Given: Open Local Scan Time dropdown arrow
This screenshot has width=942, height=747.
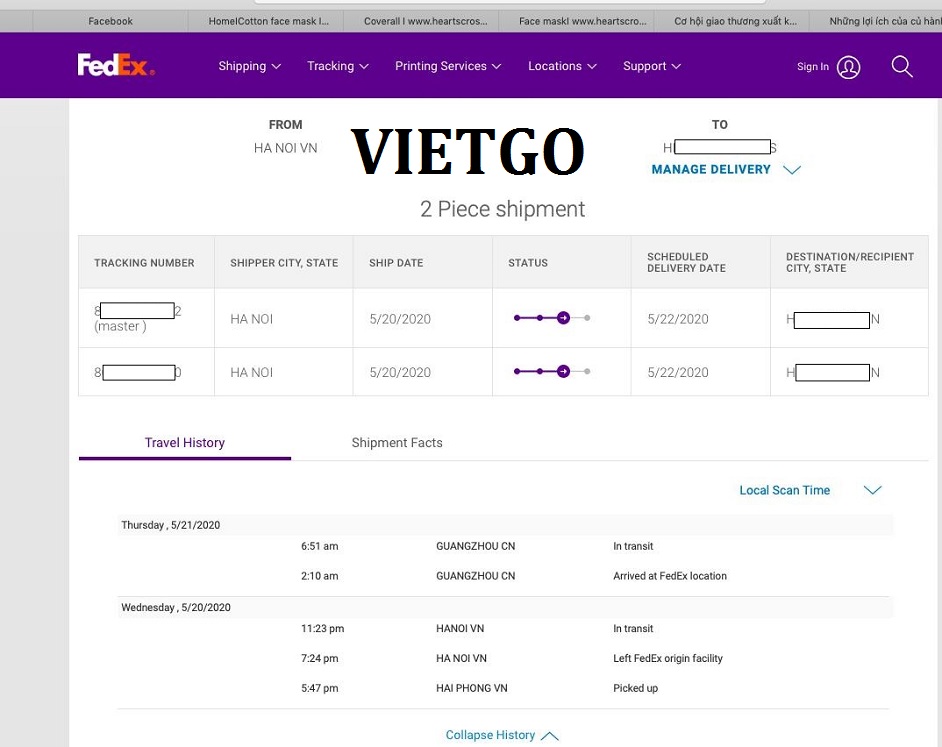Looking at the screenshot, I should 872,490.
